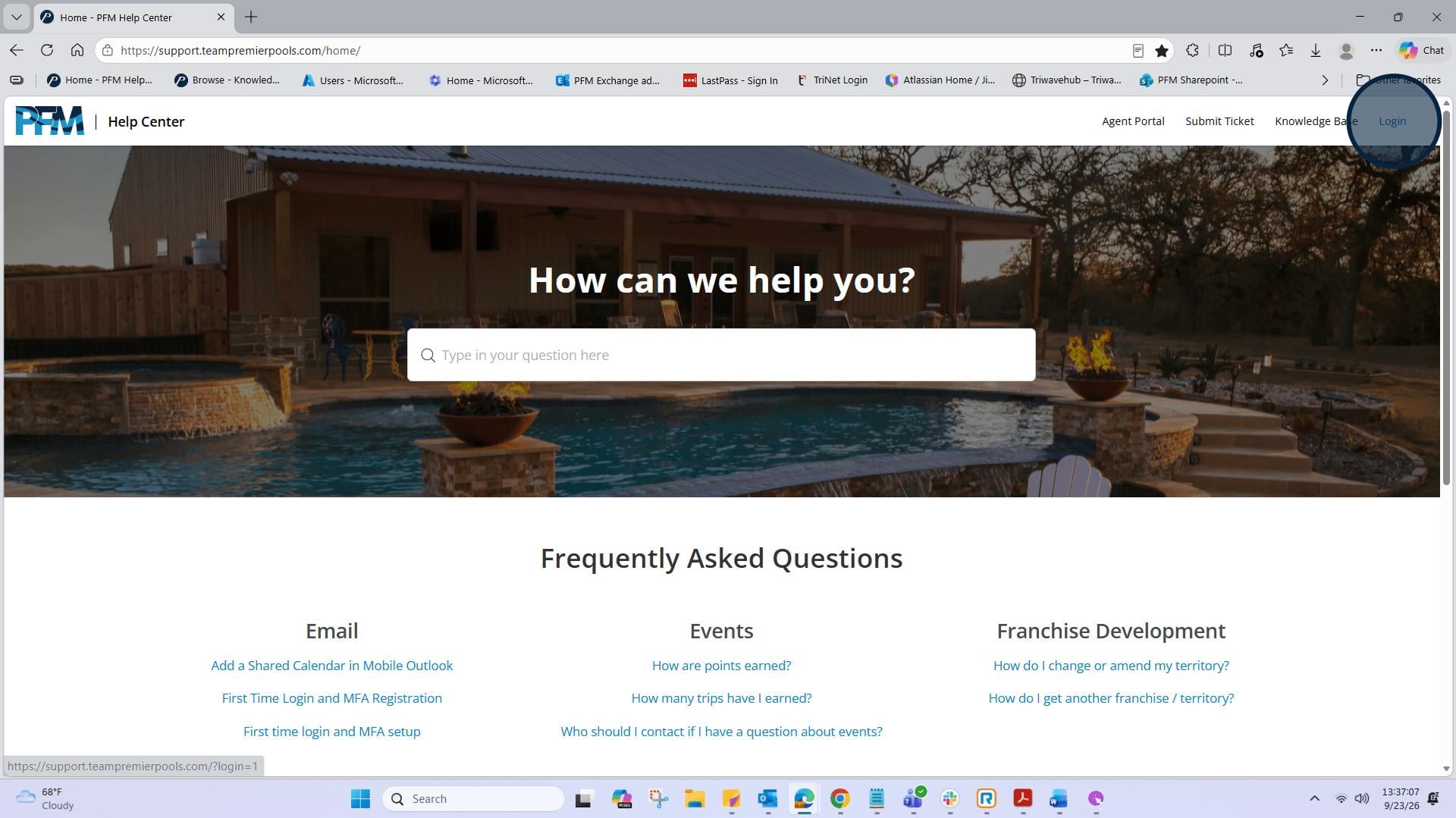Open Agent Portal menu item
The height and width of the screenshot is (818, 1456).
[1133, 121]
